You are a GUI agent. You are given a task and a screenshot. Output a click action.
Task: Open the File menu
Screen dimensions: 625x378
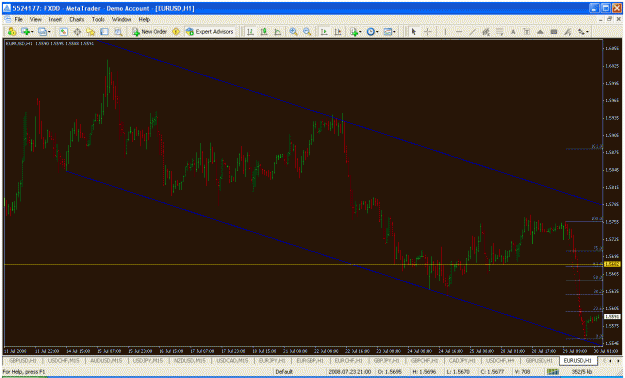click(19, 19)
